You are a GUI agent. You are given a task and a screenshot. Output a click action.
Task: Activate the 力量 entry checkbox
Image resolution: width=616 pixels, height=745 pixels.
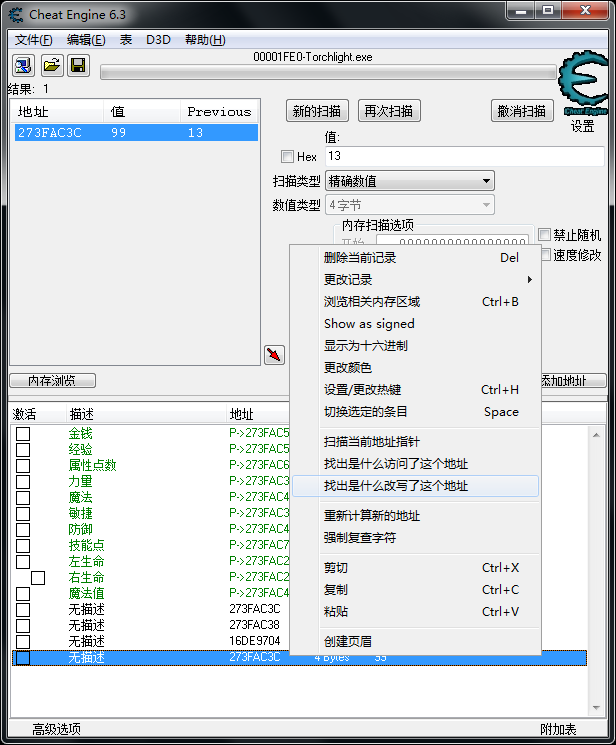pos(23,482)
